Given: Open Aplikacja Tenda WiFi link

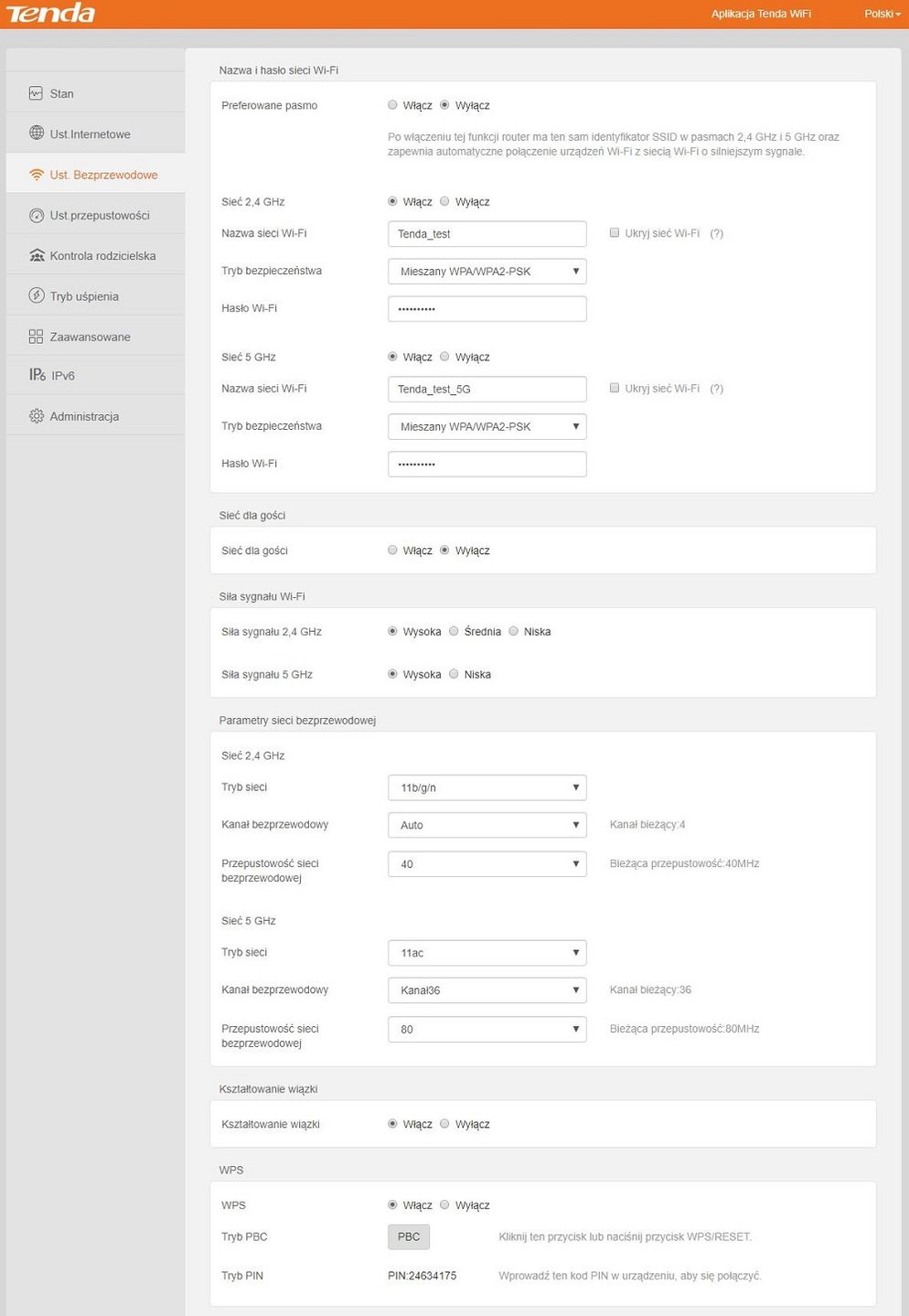Looking at the screenshot, I should click(761, 14).
